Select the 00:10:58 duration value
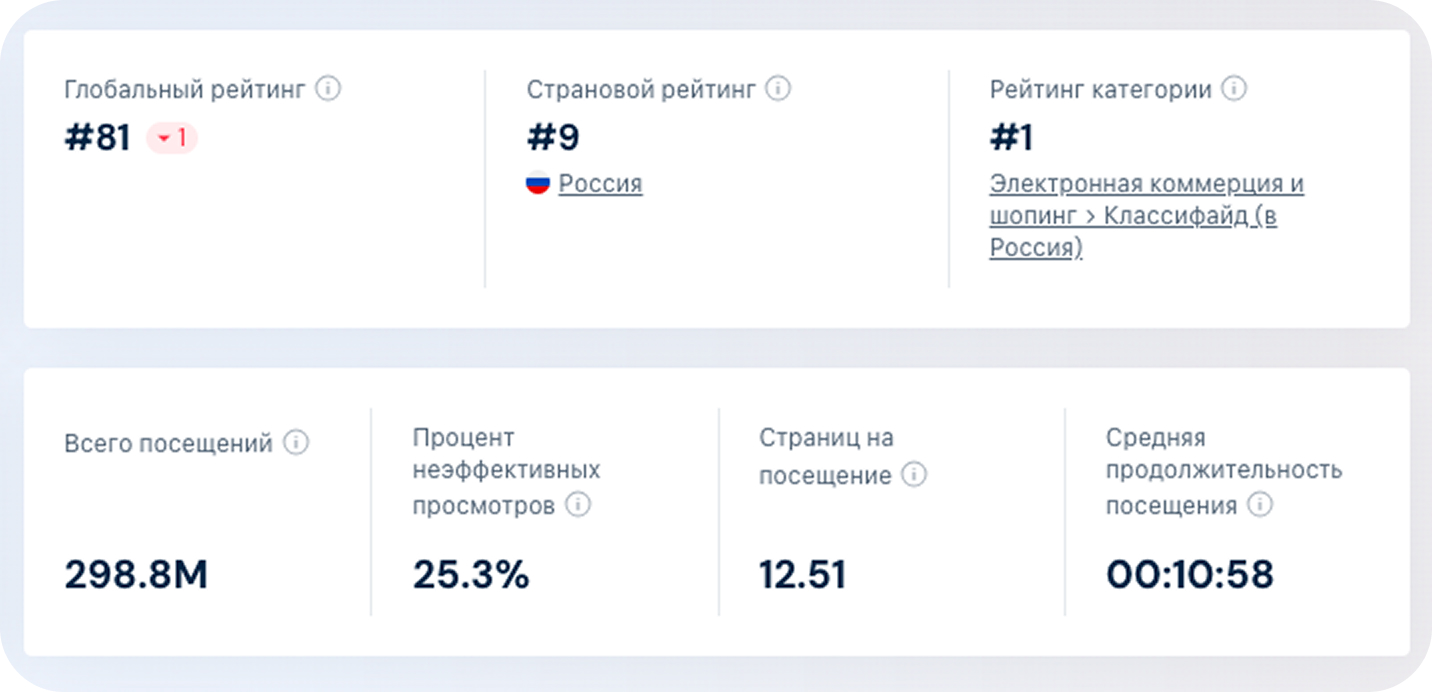This screenshot has height=692, width=1432. pyautogui.click(x=1190, y=575)
